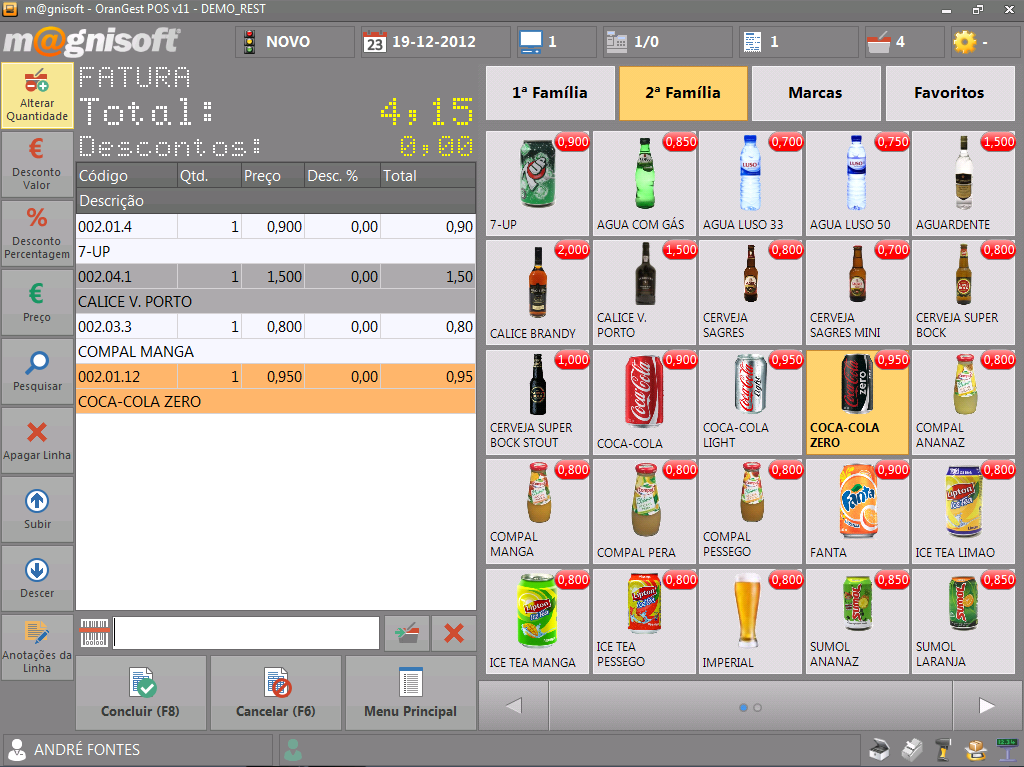Add 7-UP product to invoice
Image resolution: width=1024 pixels, height=767 pixels.
coord(537,184)
